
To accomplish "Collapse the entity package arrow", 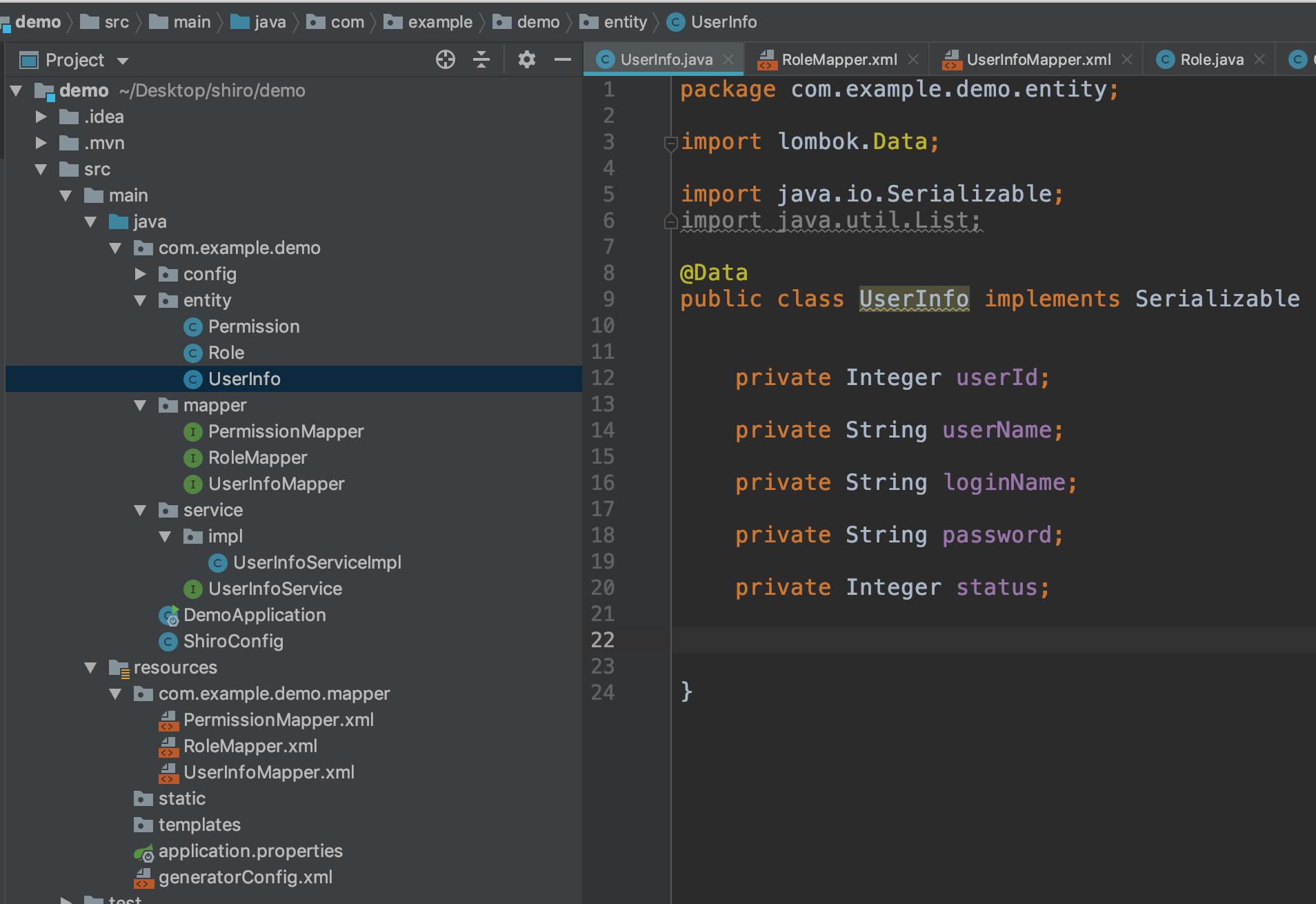I will [x=141, y=300].
